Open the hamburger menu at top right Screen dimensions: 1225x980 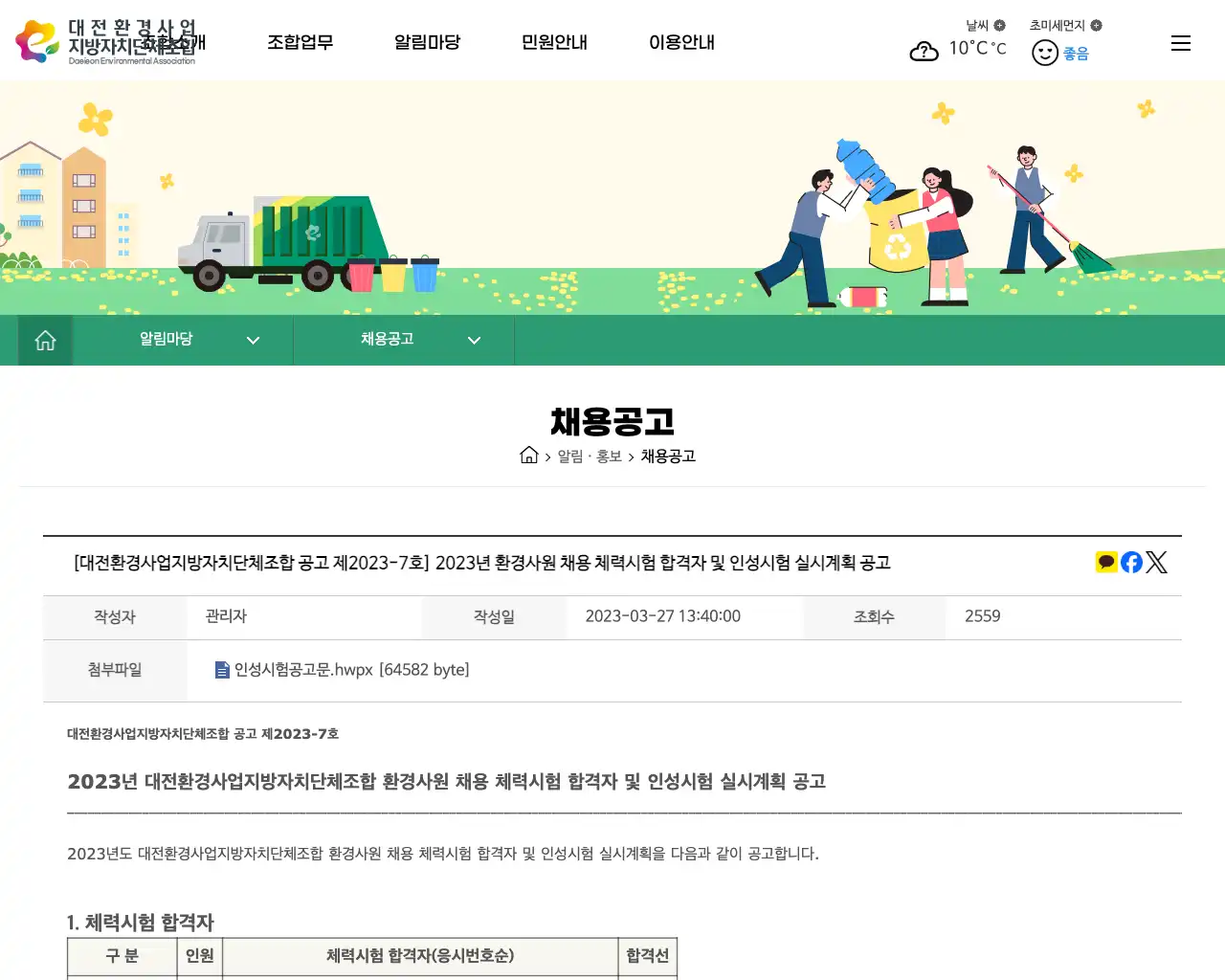point(1180,42)
